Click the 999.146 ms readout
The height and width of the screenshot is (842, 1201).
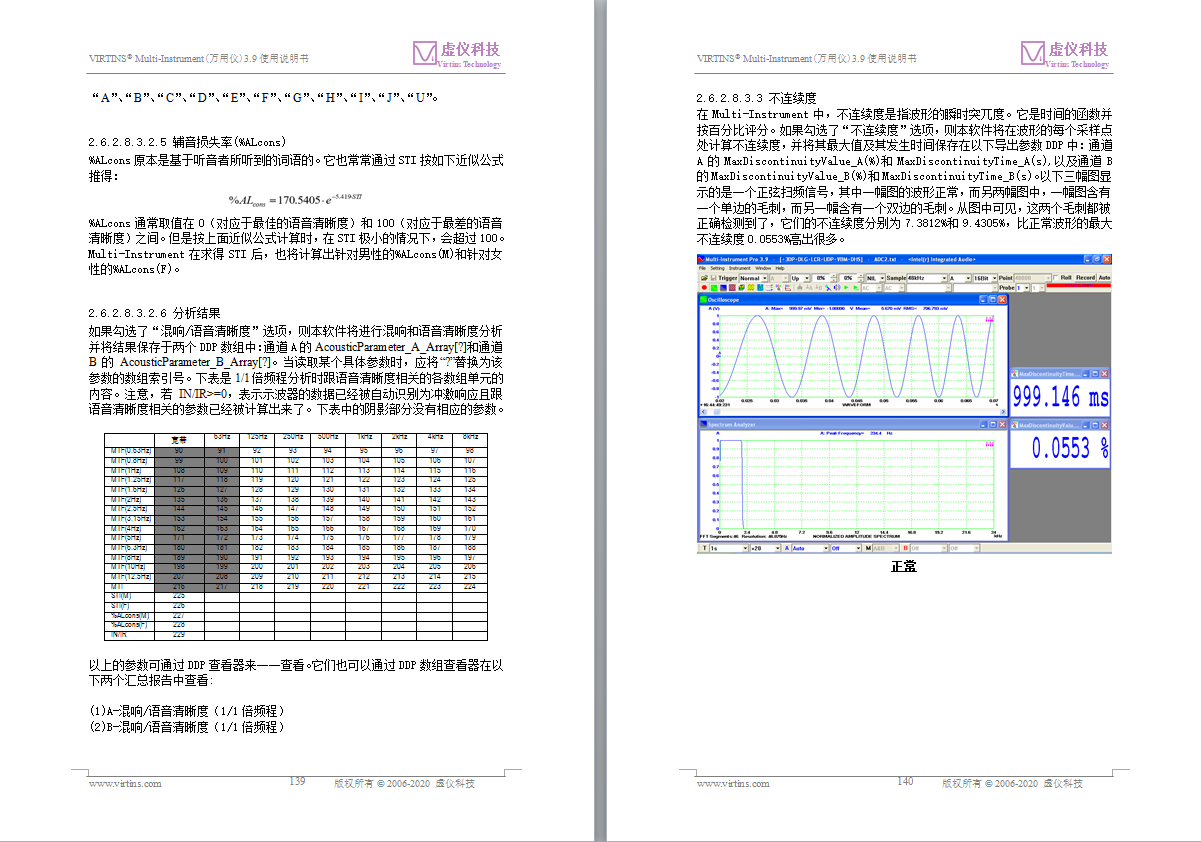[1061, 397]
